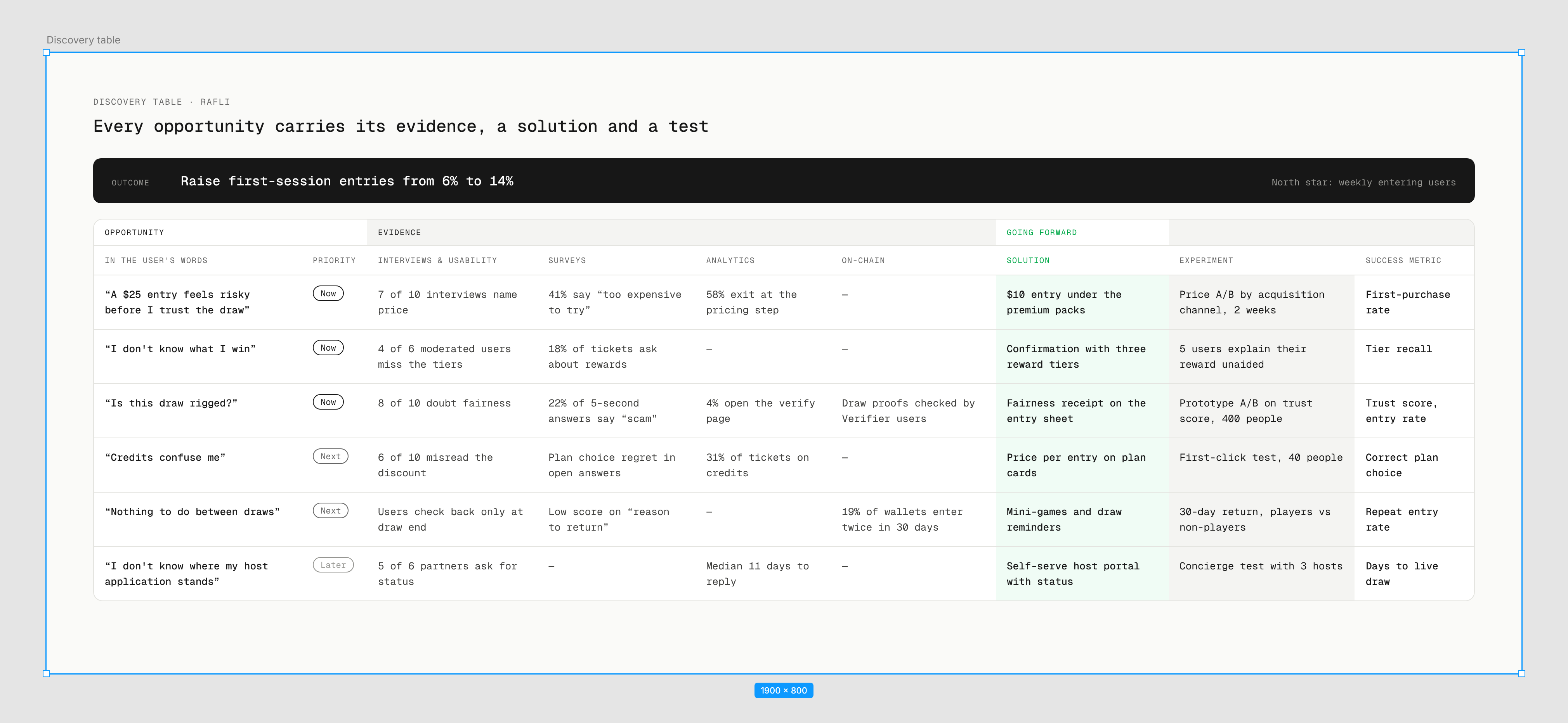Viewport: 1568px width, 723px height.
Task: Click the PRIORITY column header
Action: click(x=334, y=260)
